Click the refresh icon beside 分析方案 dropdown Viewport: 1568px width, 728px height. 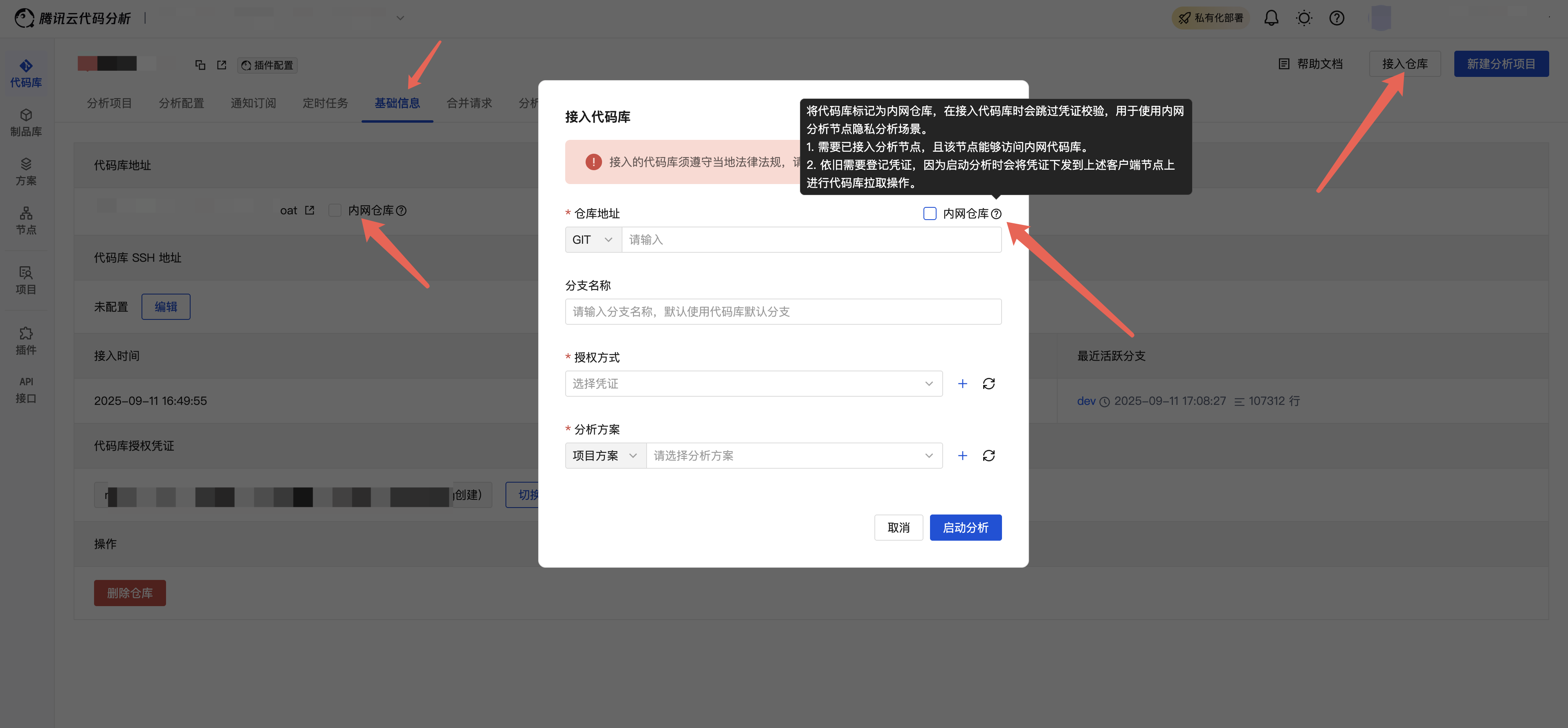pos(988,455)
